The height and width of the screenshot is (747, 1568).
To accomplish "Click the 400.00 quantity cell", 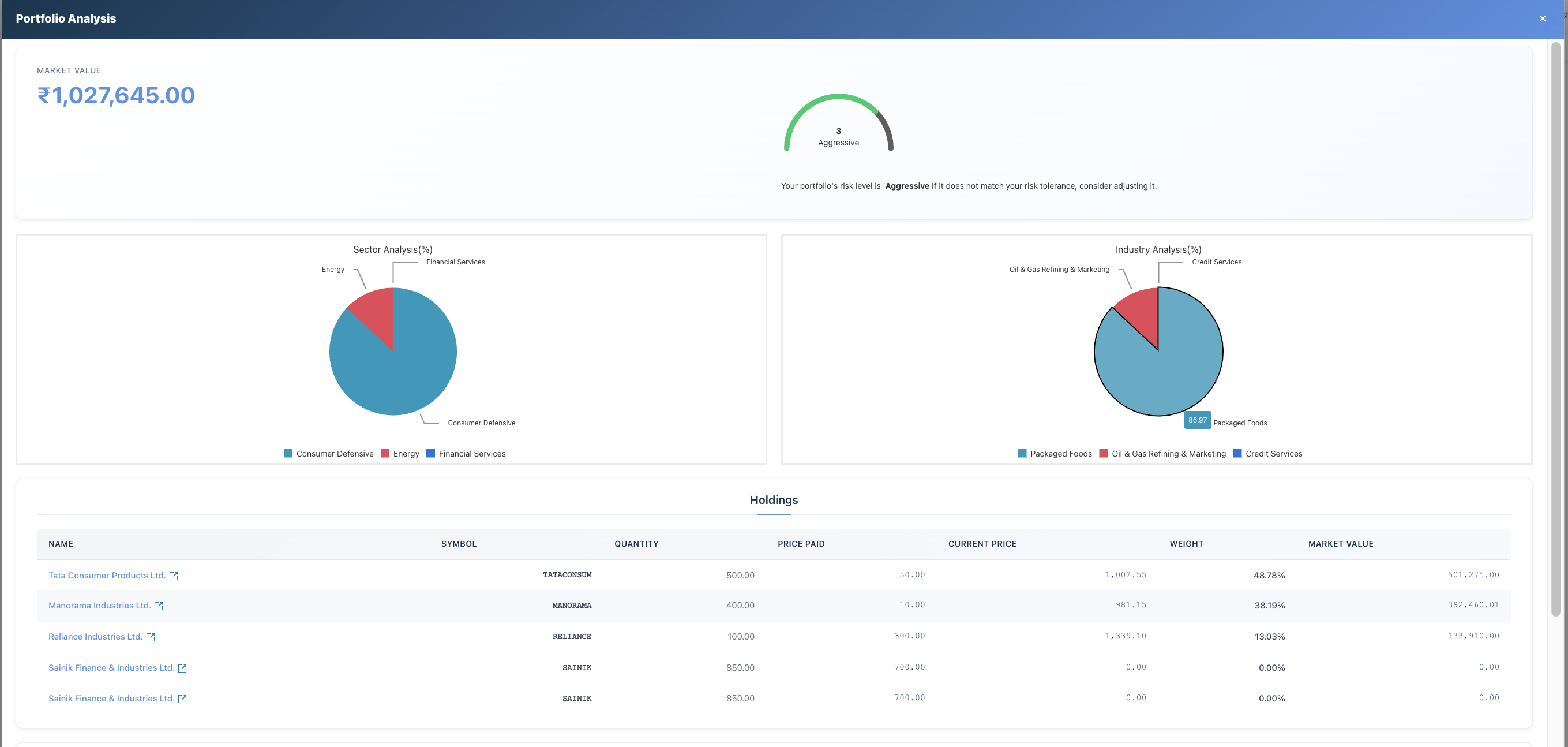I will tap(740, 605).
